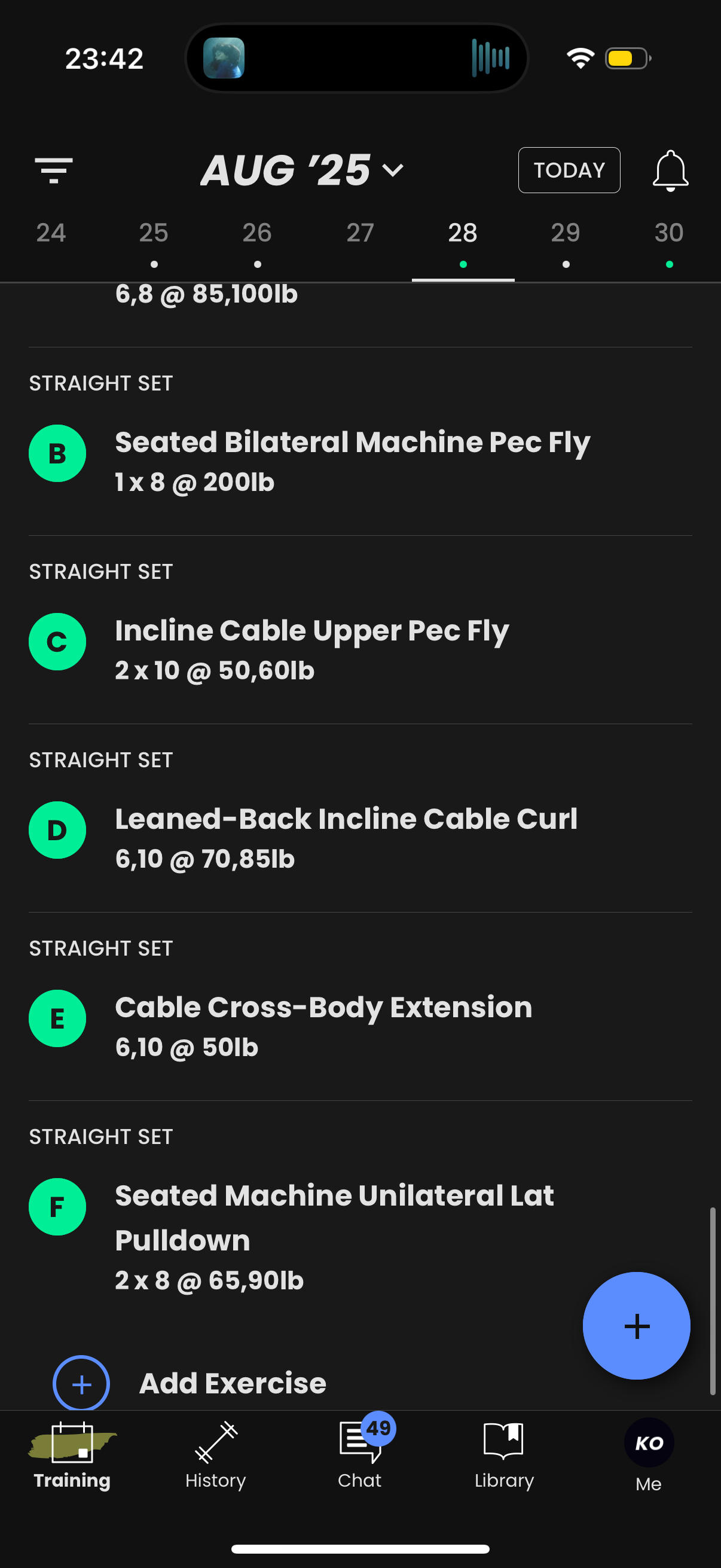Image resolution: width=721 pixels, height=1568 pixels.
Task: Tap the audio waveform in the Dynamic Island
Action: coord(490,59)
